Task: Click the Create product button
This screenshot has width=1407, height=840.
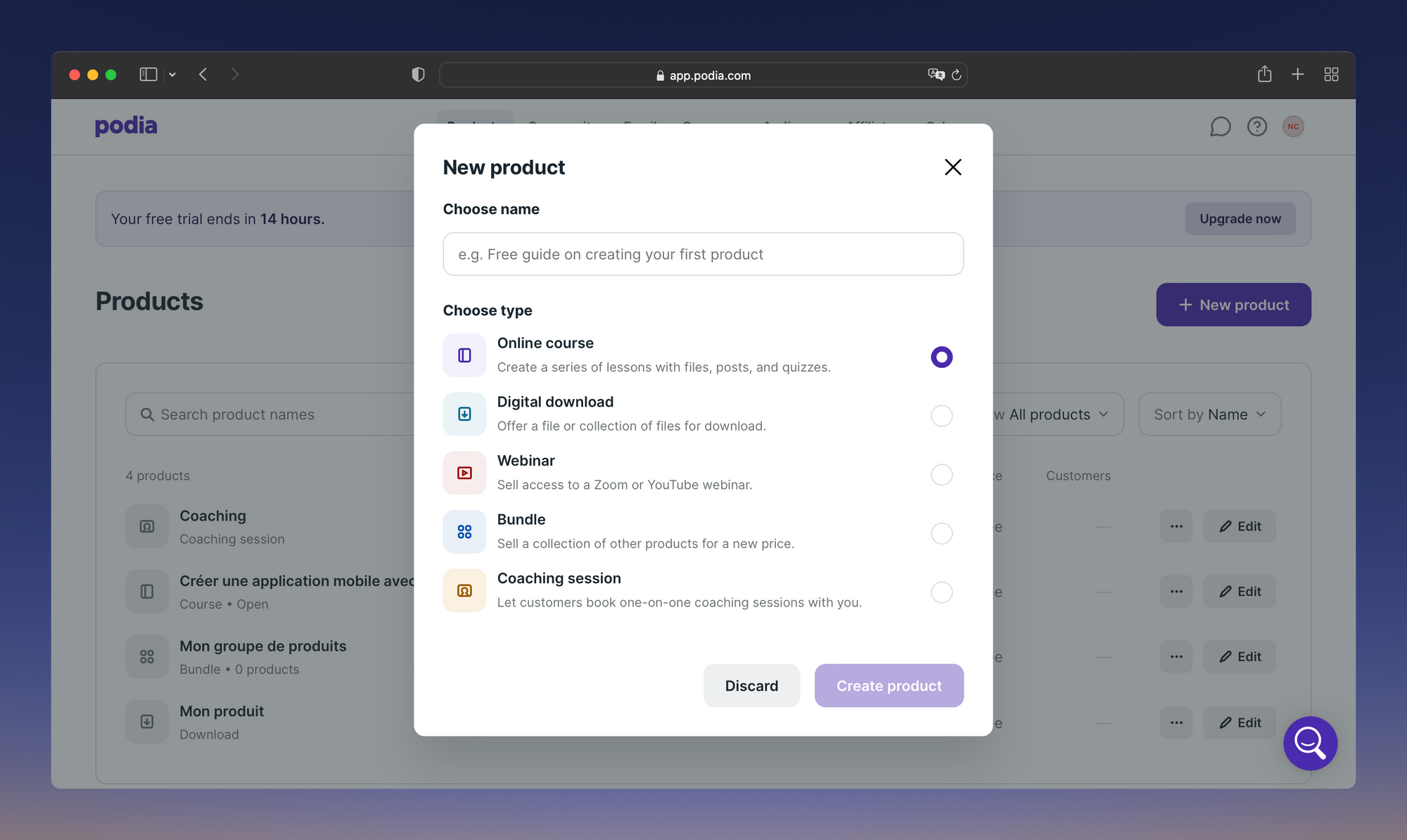Action: [x=889, y=686]
